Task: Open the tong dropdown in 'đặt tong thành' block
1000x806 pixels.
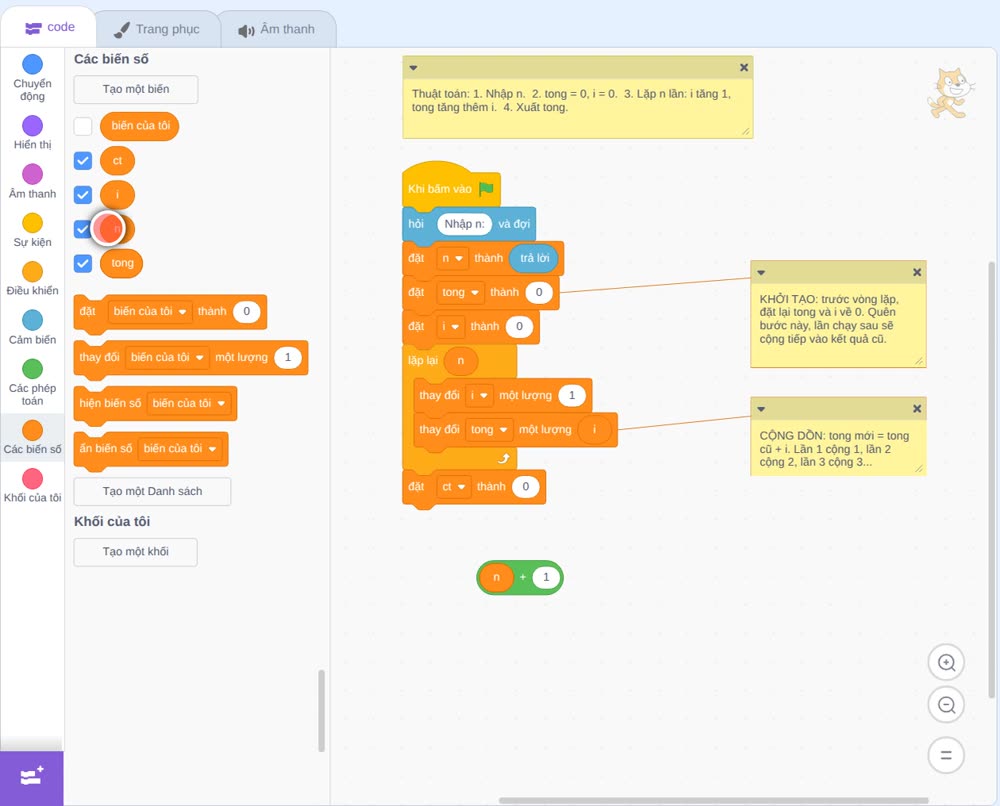Action: [460, 293]
